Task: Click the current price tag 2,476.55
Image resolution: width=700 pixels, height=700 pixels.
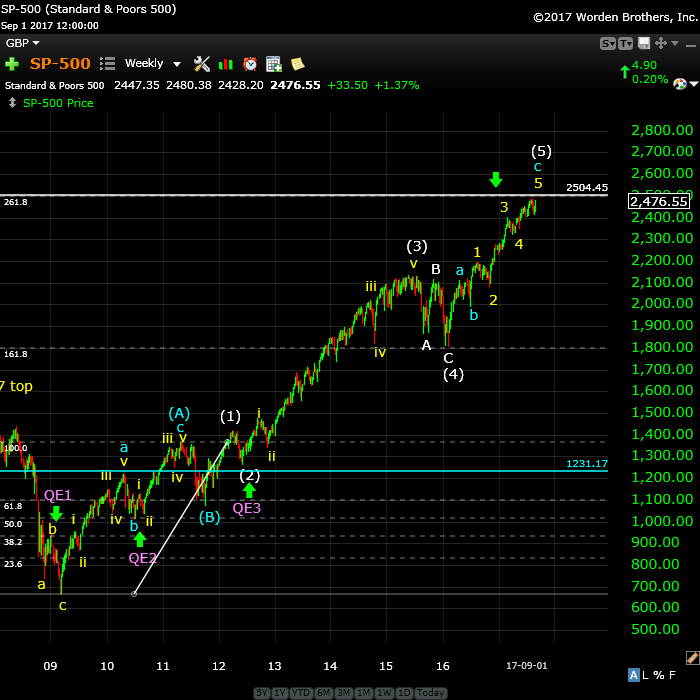Action: 659,201
